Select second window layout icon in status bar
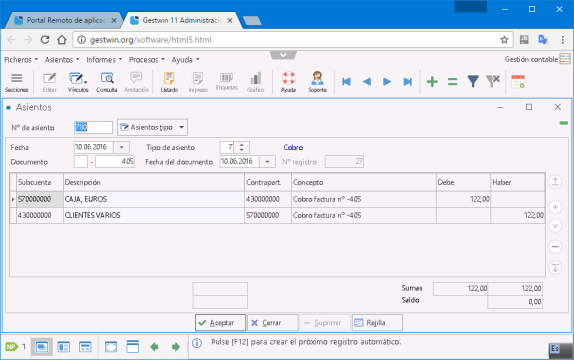Image resolution: width=574 pixels, height=360 pixels. tap(64, 347)
